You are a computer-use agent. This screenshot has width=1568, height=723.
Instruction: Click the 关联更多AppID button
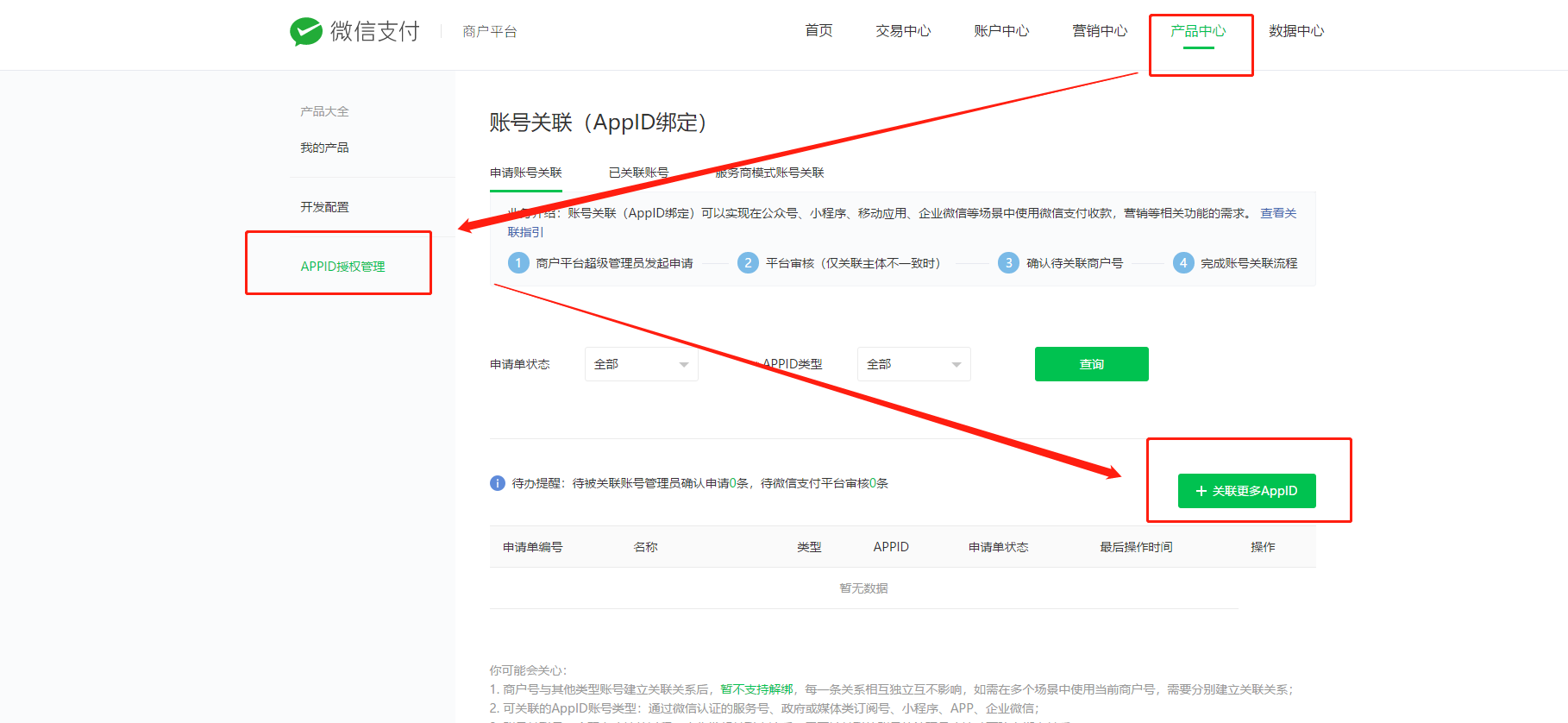pos(1247,491)
